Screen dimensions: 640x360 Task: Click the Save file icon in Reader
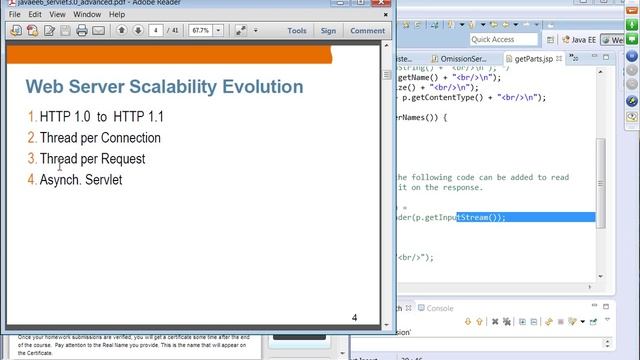point(65,31)
